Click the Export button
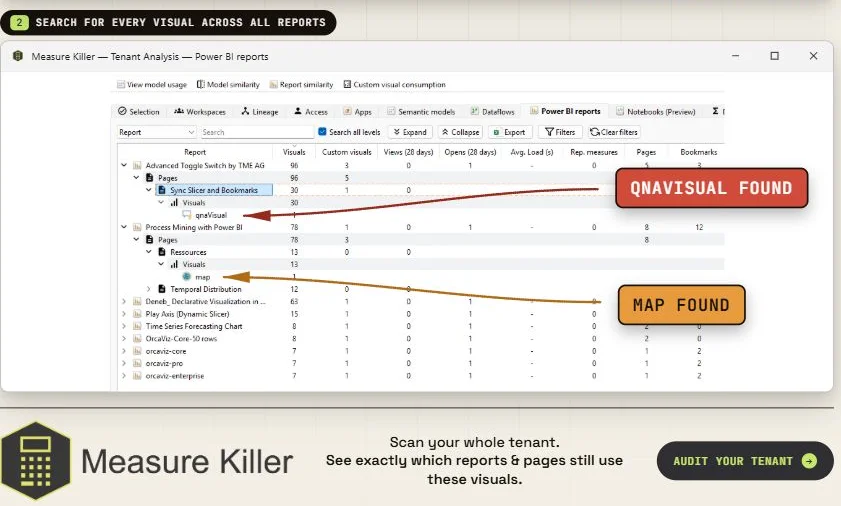 (510, 132)
